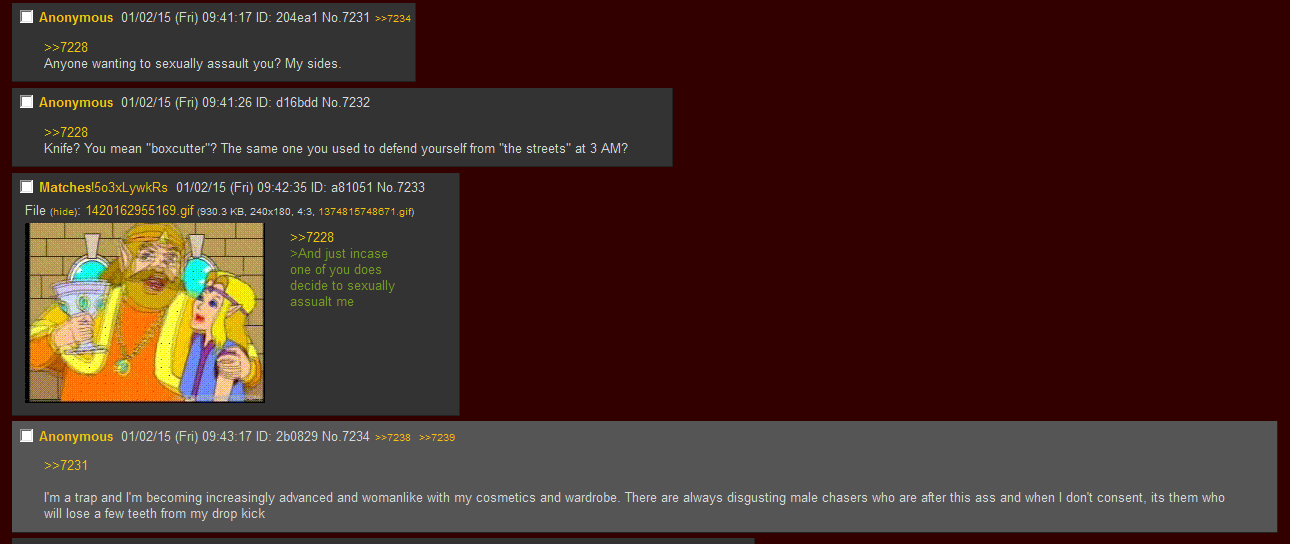The height and width of the screenshot is (544, 1290).
Task: Open the file link 1420162955169.gif
Action: (139, 210)
